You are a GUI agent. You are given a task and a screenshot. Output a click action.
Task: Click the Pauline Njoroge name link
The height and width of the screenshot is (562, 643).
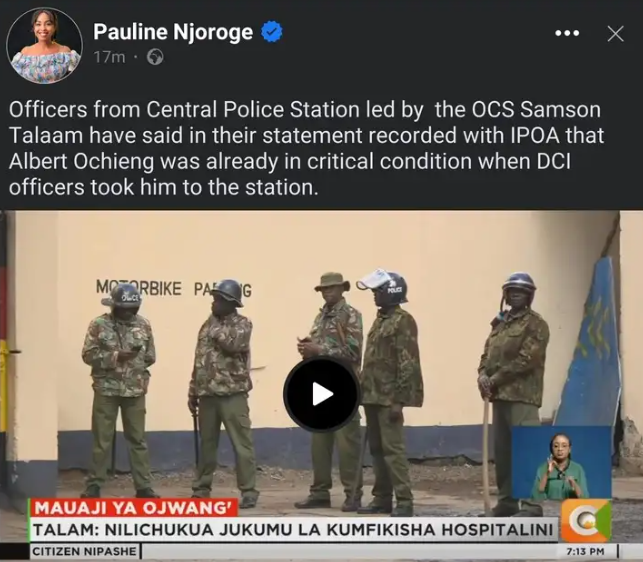pyautogui.click(x=173, y=32)
